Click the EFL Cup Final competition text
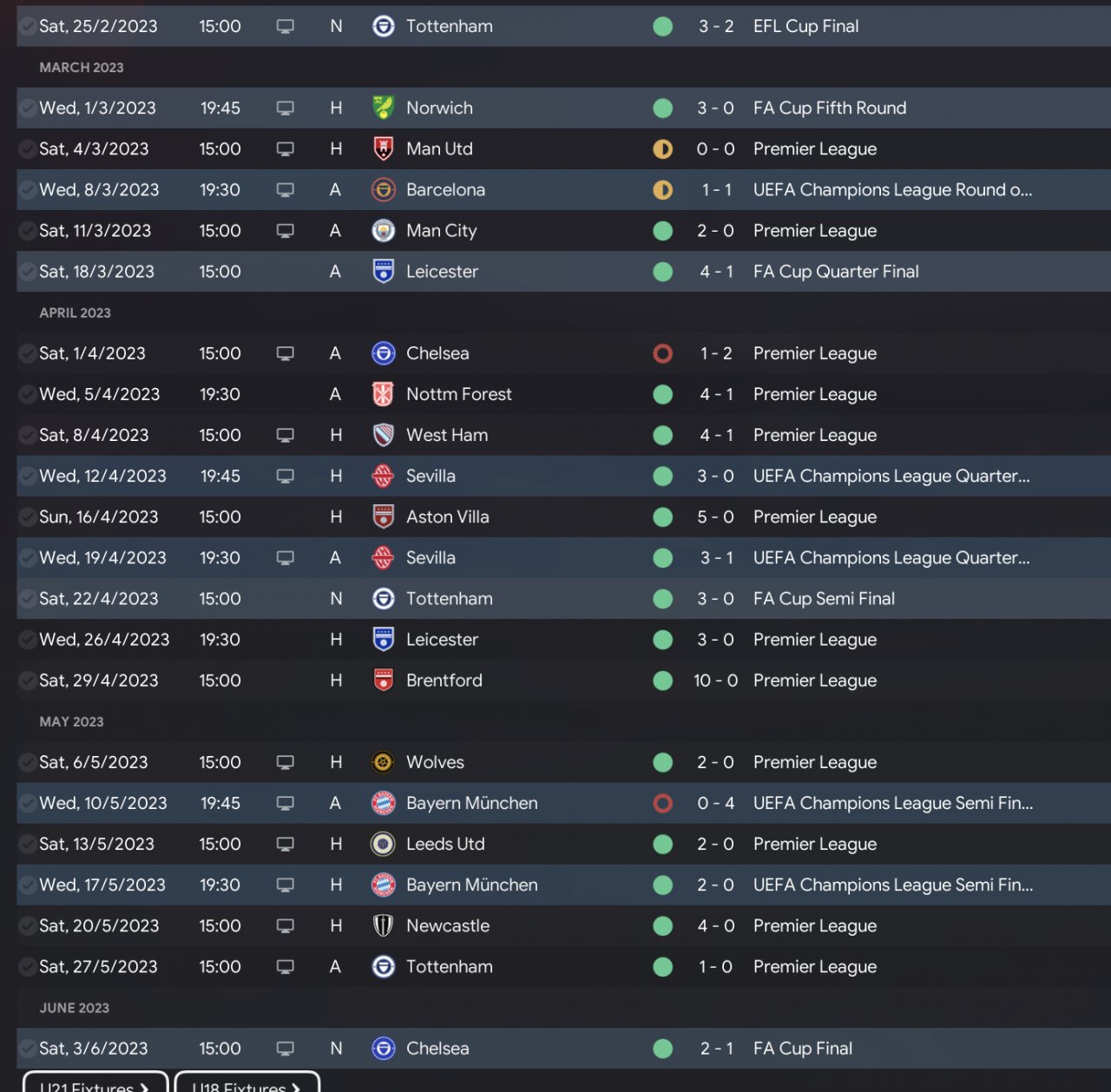1111x1092 pixels. click(x=805, y=26)
